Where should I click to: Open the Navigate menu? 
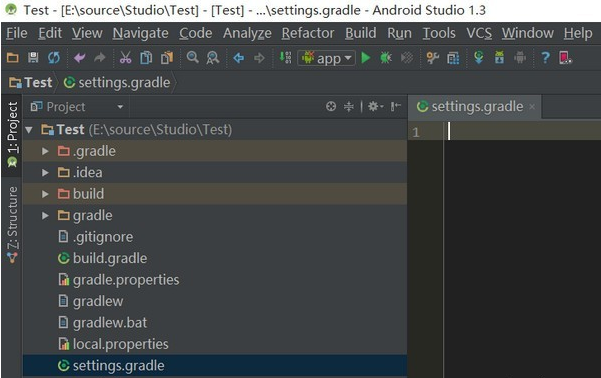[x=141, y=33]
